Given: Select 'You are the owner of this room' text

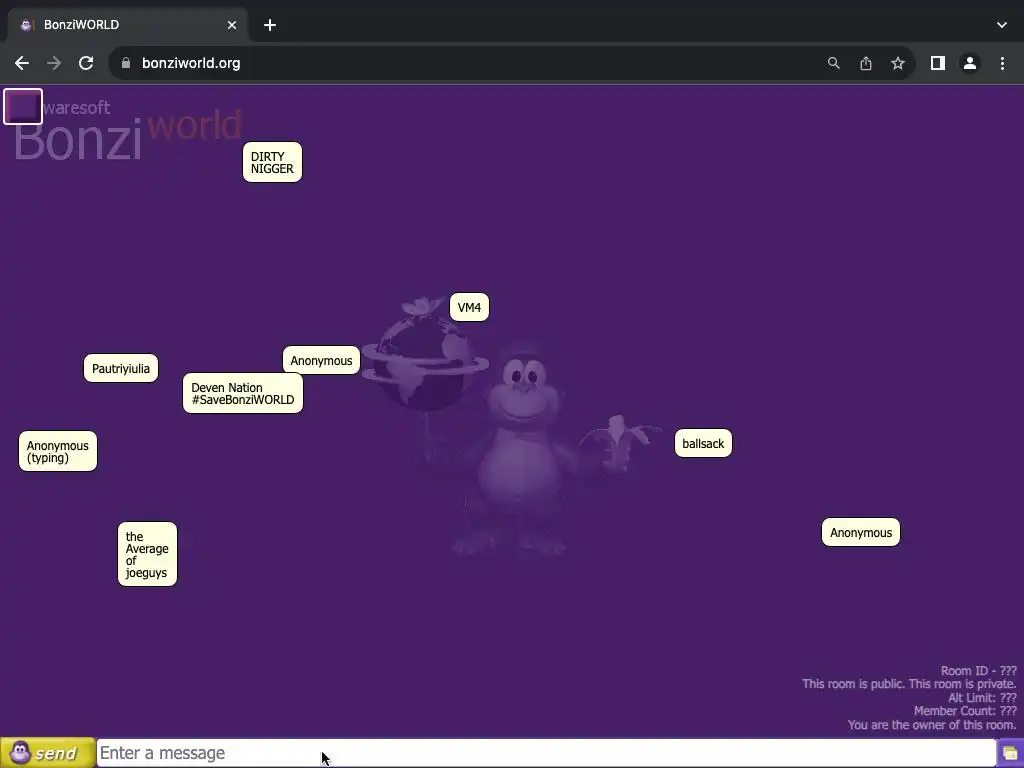Looking at the screenshot, I should click(932, 725).
